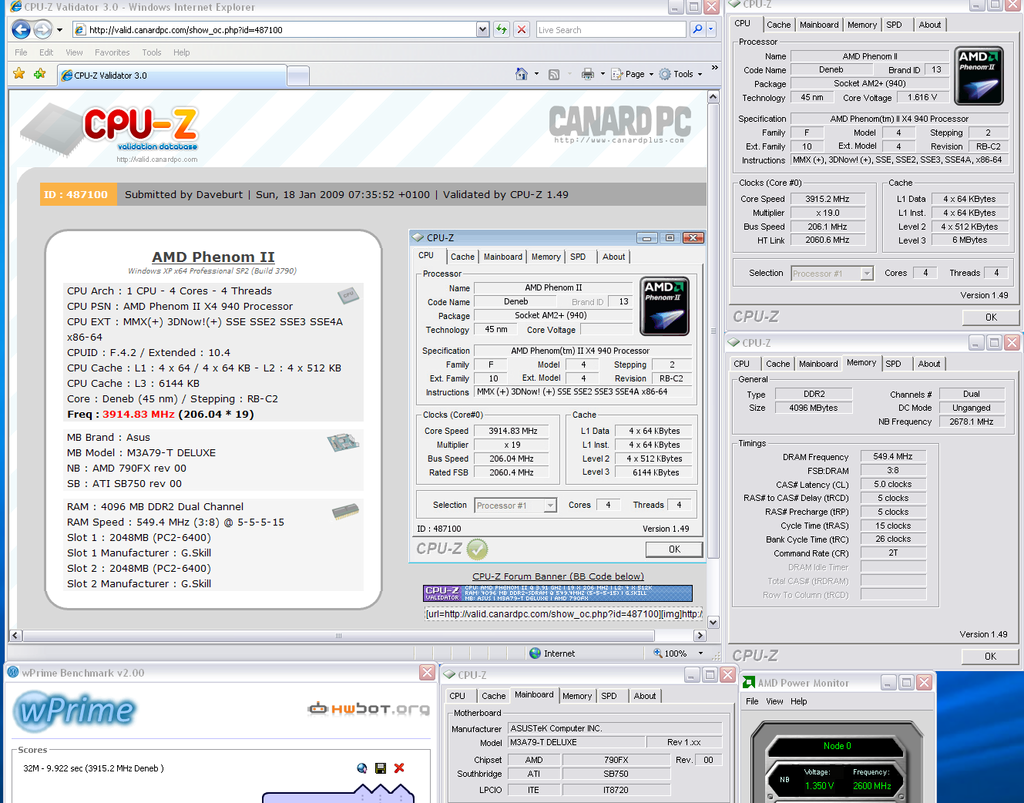Switch to About tab in top-right CPU-Z

pyautogui.click(x=929, y=25)
